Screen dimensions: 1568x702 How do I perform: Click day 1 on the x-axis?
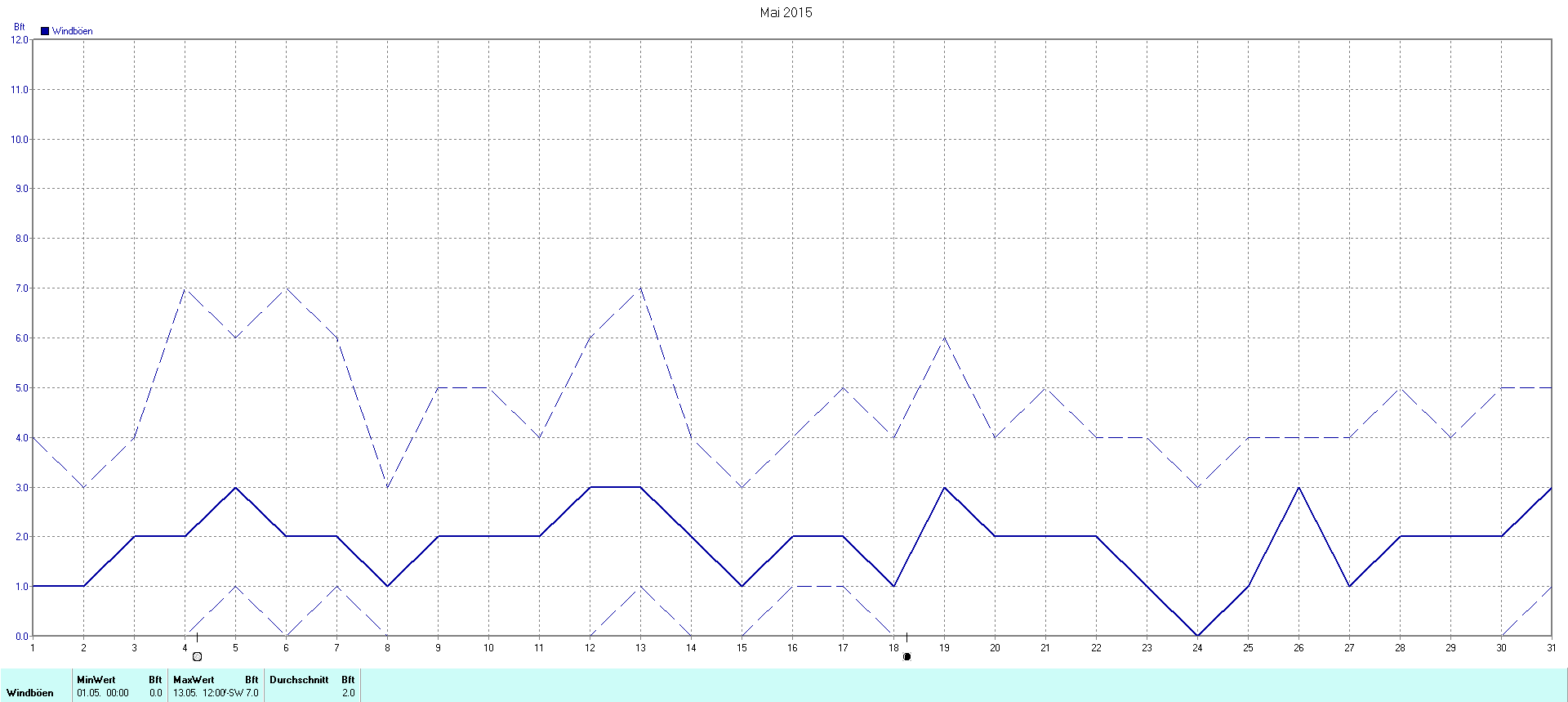point(33,648)
